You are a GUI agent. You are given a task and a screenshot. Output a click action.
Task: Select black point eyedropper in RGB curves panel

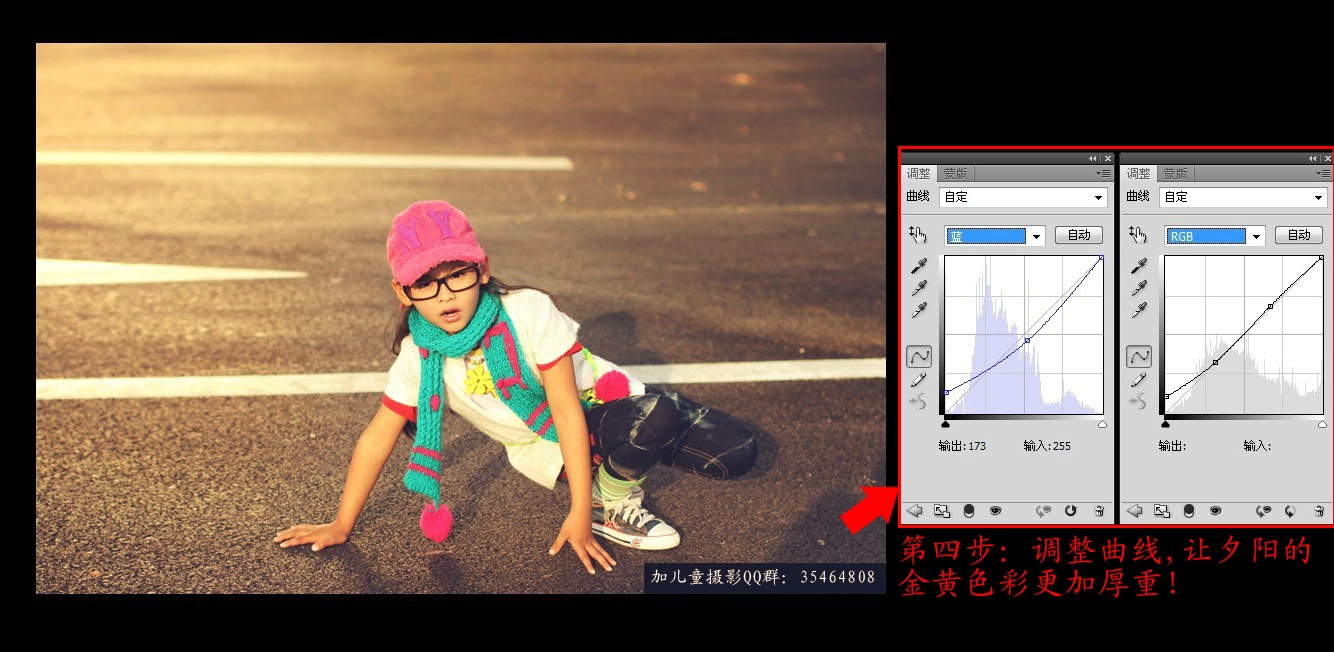point(1137,266)
